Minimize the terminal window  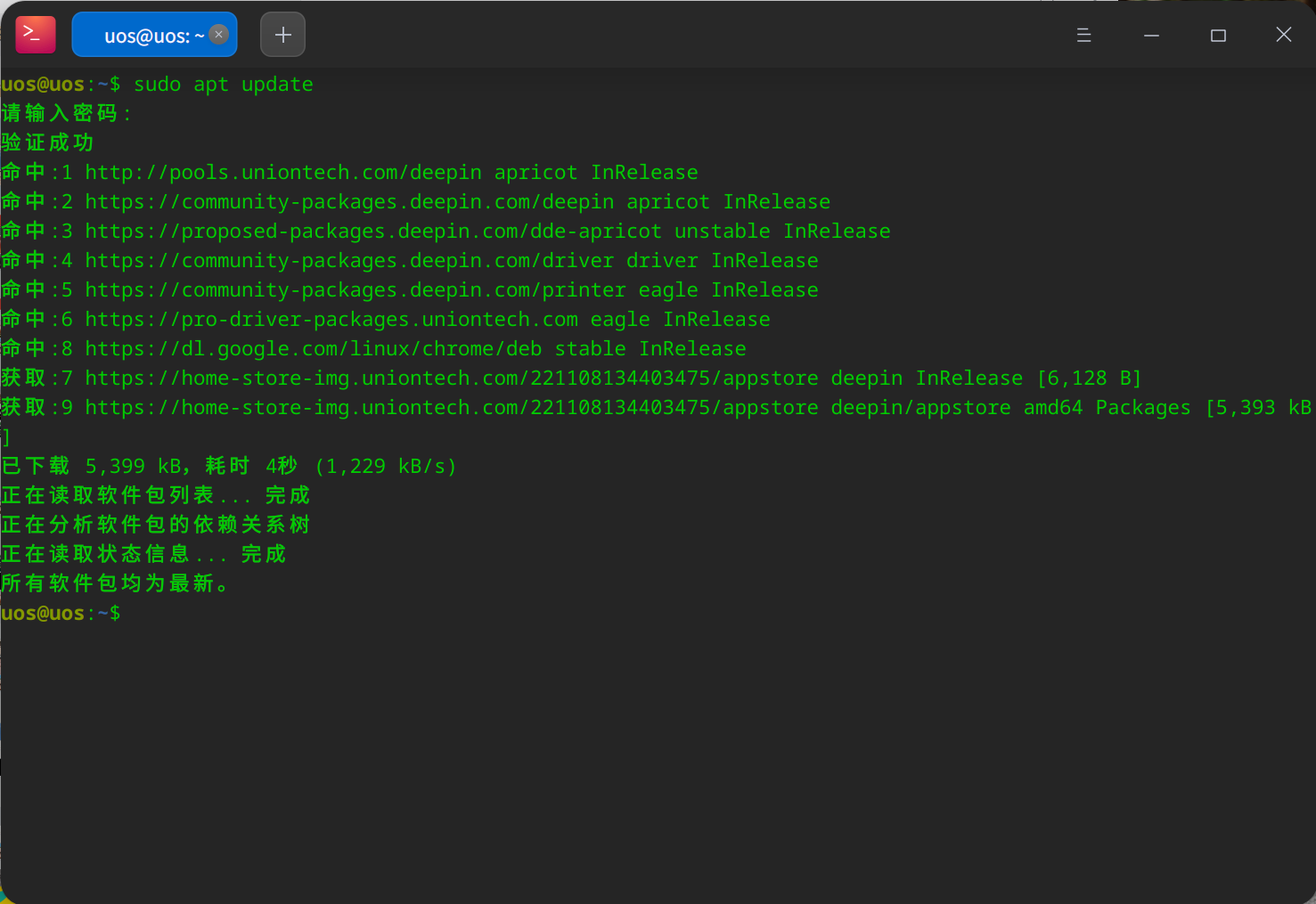point(1151,35)
